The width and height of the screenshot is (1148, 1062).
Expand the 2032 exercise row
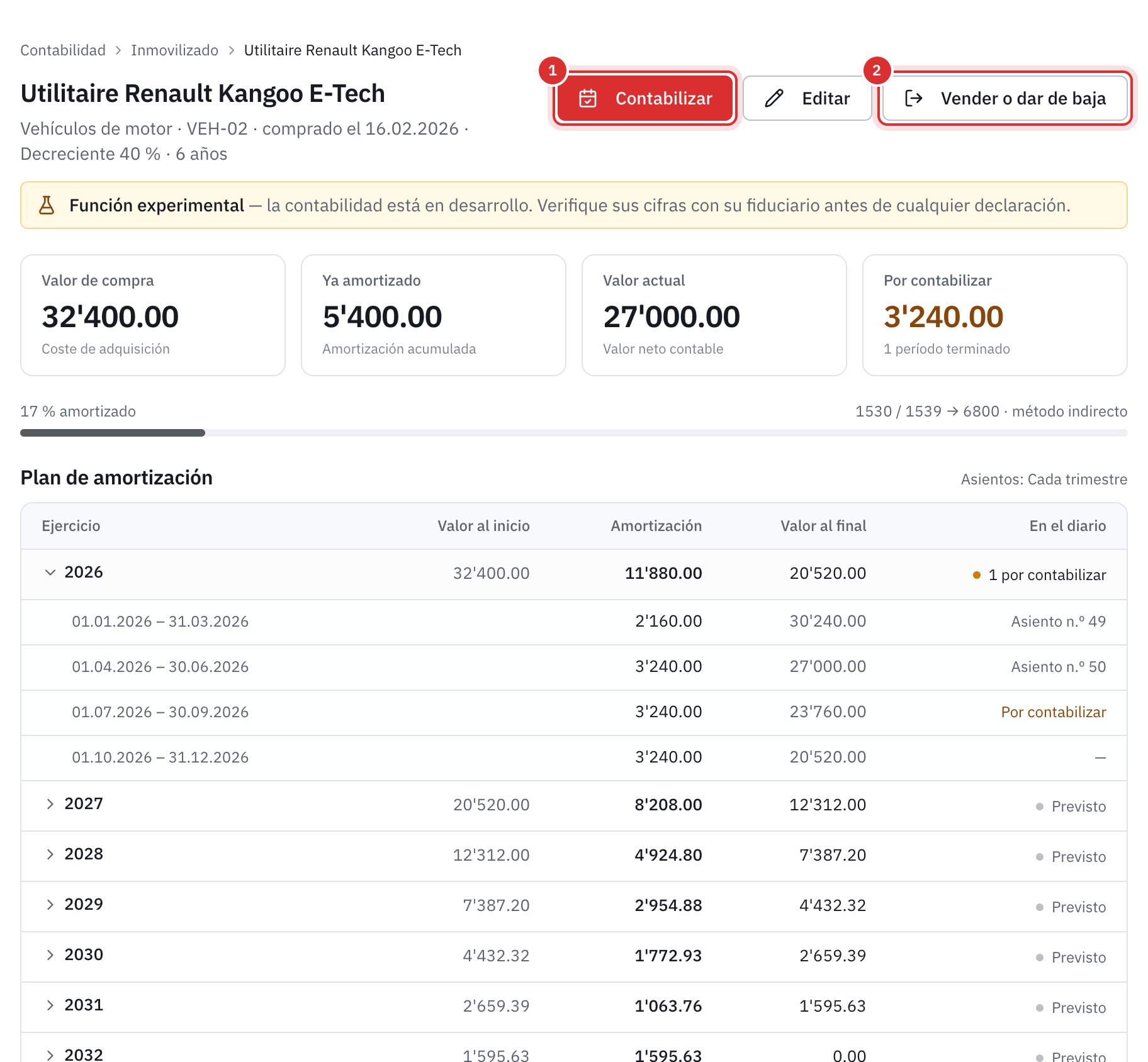point(50,1055)
